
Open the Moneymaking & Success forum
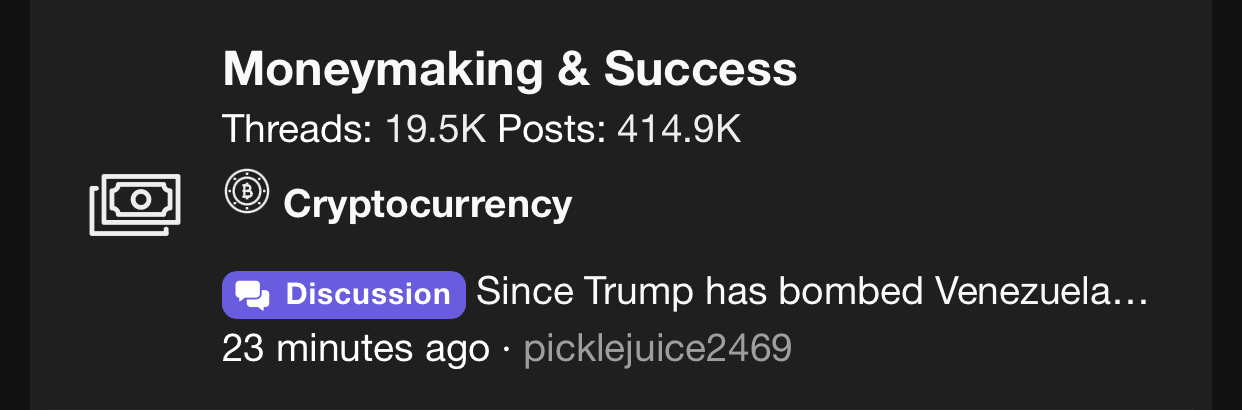(x=509, y=70)
